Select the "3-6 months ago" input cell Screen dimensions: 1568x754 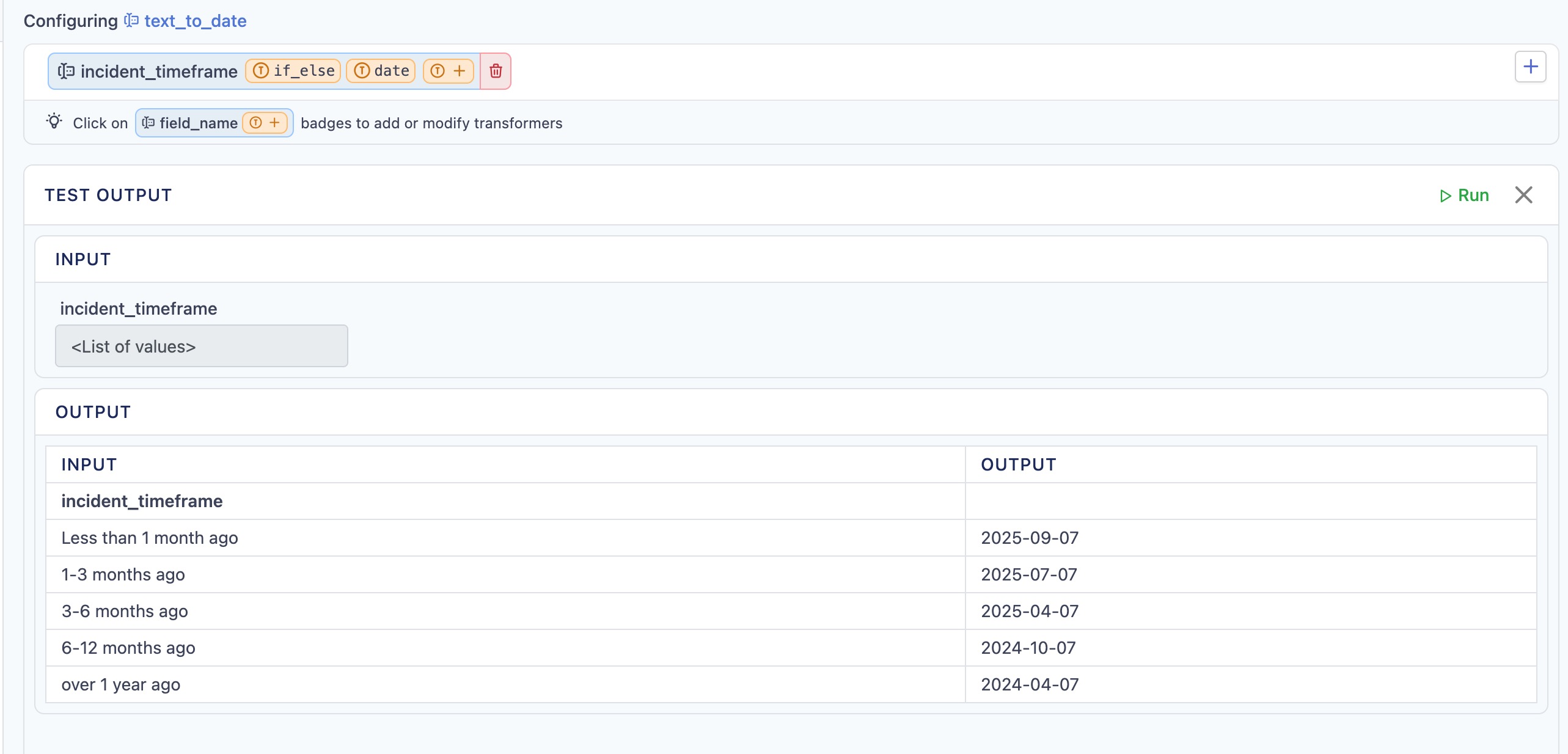click(x=125, y=611)
